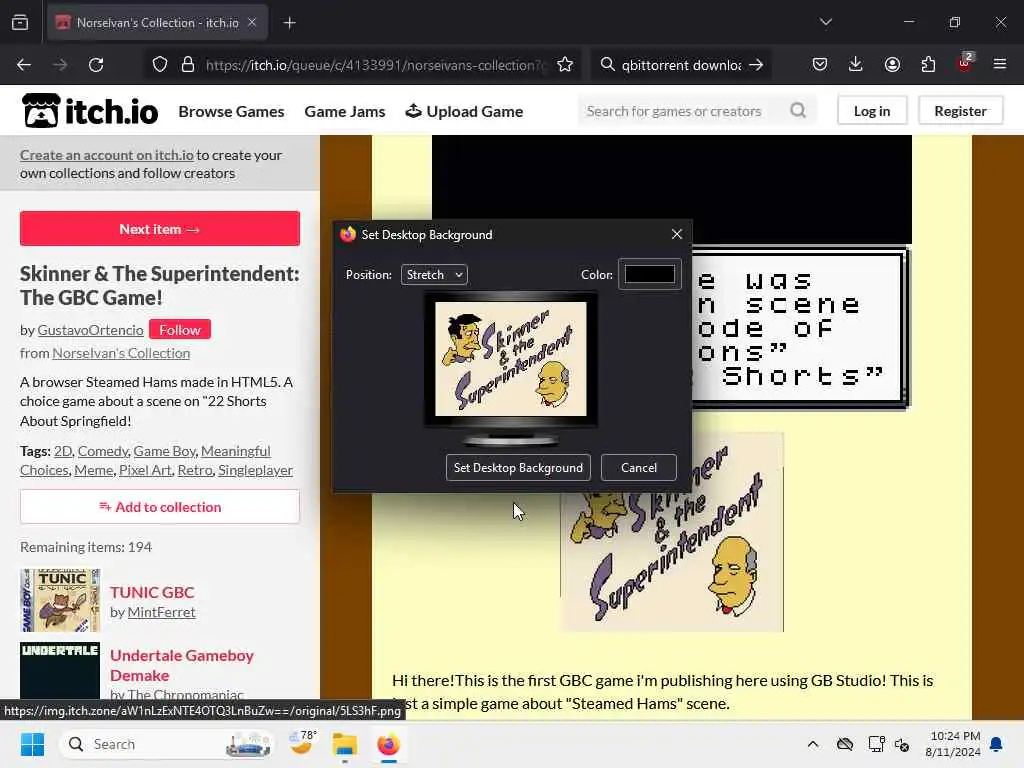Show site security padlock info
Viewport: 1024px width, 768px height.
click(x=188, y=65)
